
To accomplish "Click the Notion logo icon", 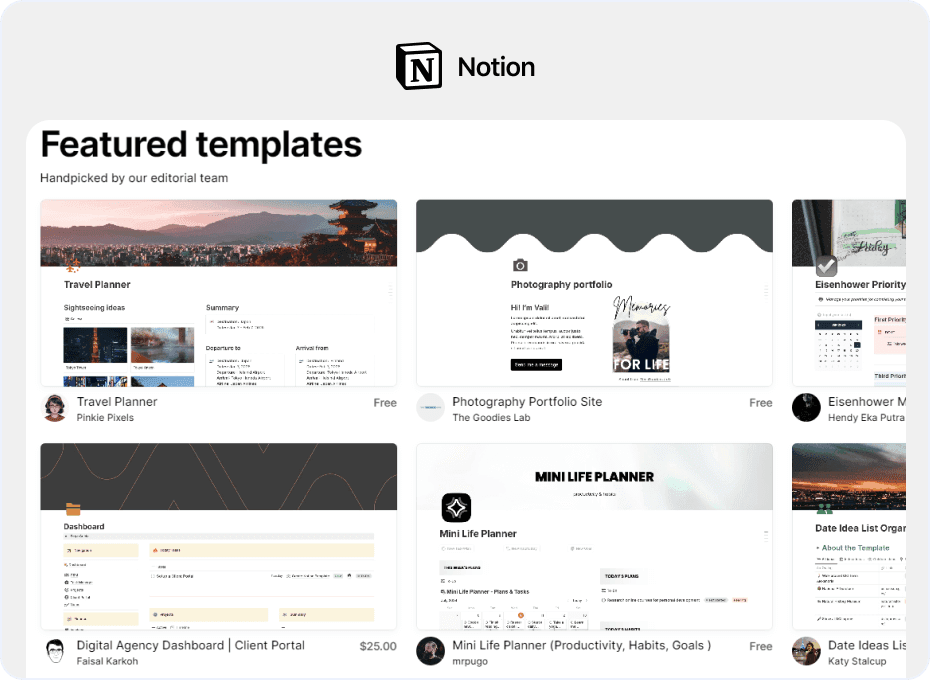I will click(x=419, y=66).
